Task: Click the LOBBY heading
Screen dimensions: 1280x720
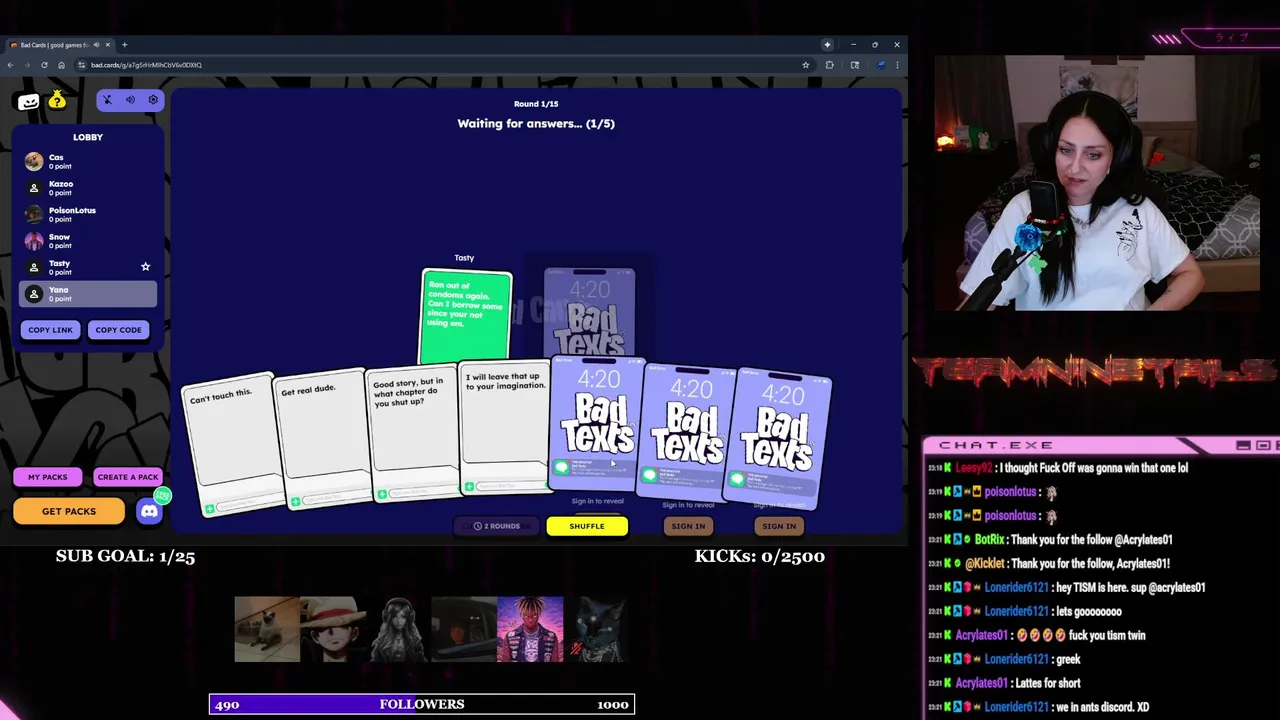Action: (88, 137)
